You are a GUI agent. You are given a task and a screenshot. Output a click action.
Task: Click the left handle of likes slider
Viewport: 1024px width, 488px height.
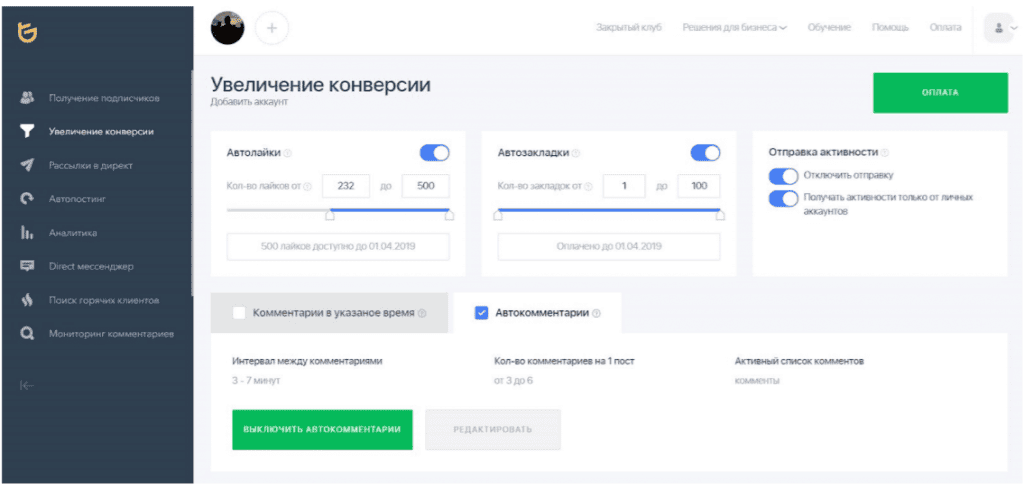click(330, 214)
